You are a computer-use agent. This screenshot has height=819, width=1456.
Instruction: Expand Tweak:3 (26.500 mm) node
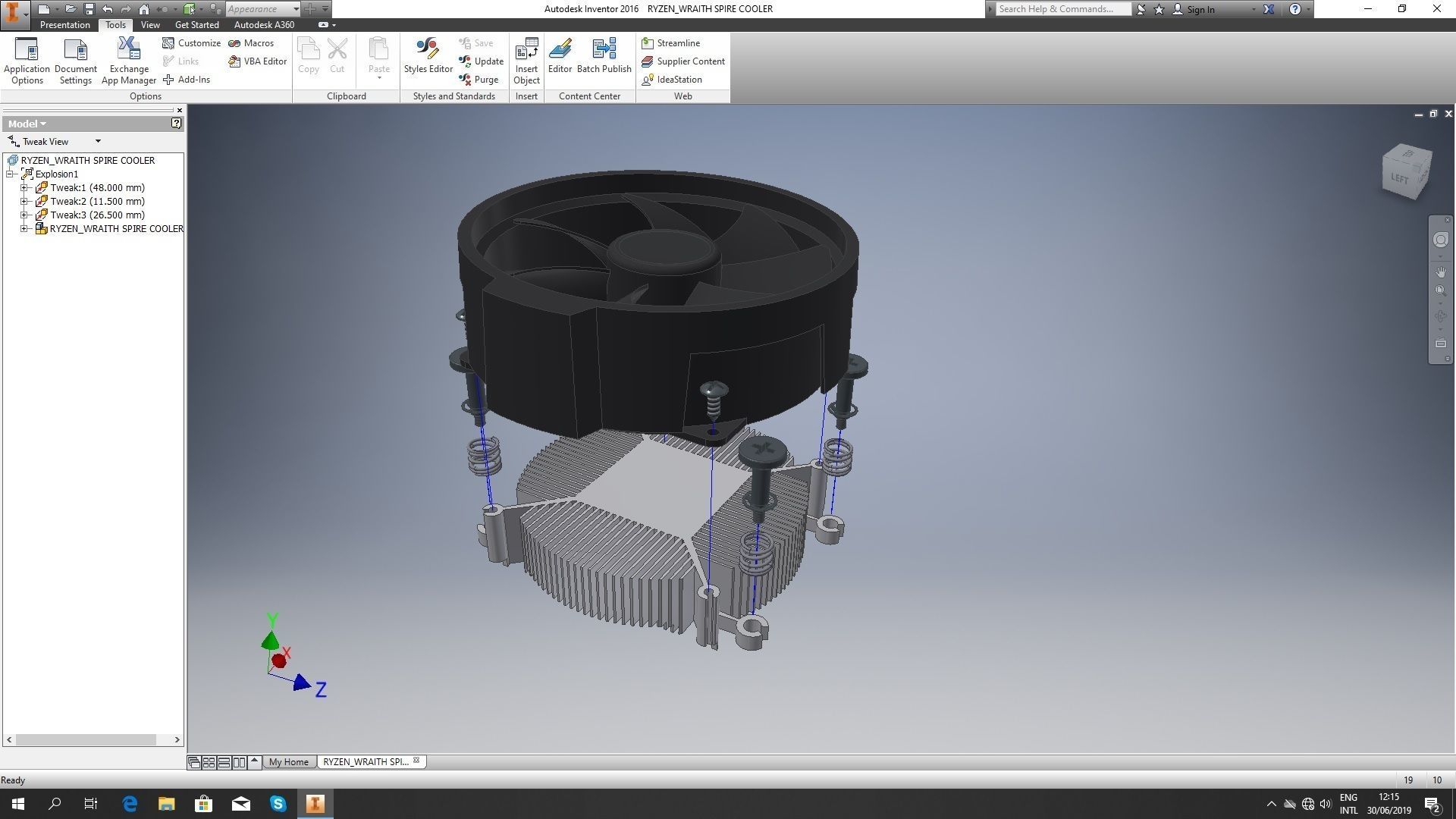click(24, 215)
